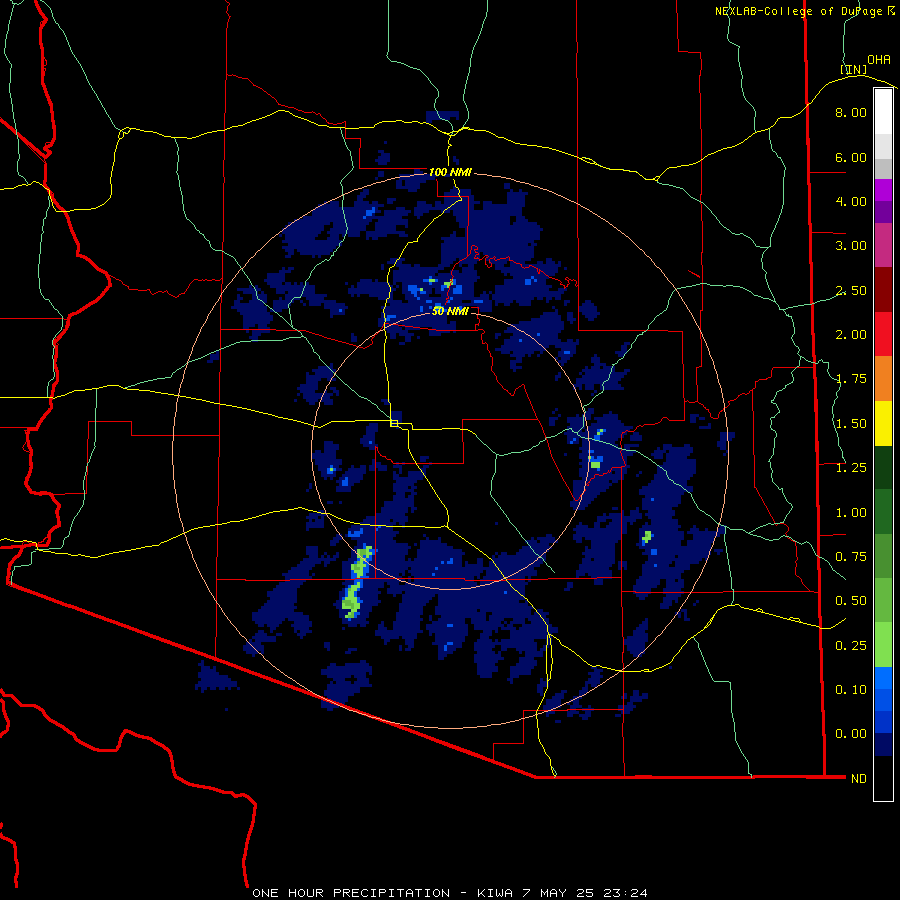Image resolution: width=900 pixels, height=900 pixels.
Task: Click the 1.75 legend value
Action: coord(851,379)
